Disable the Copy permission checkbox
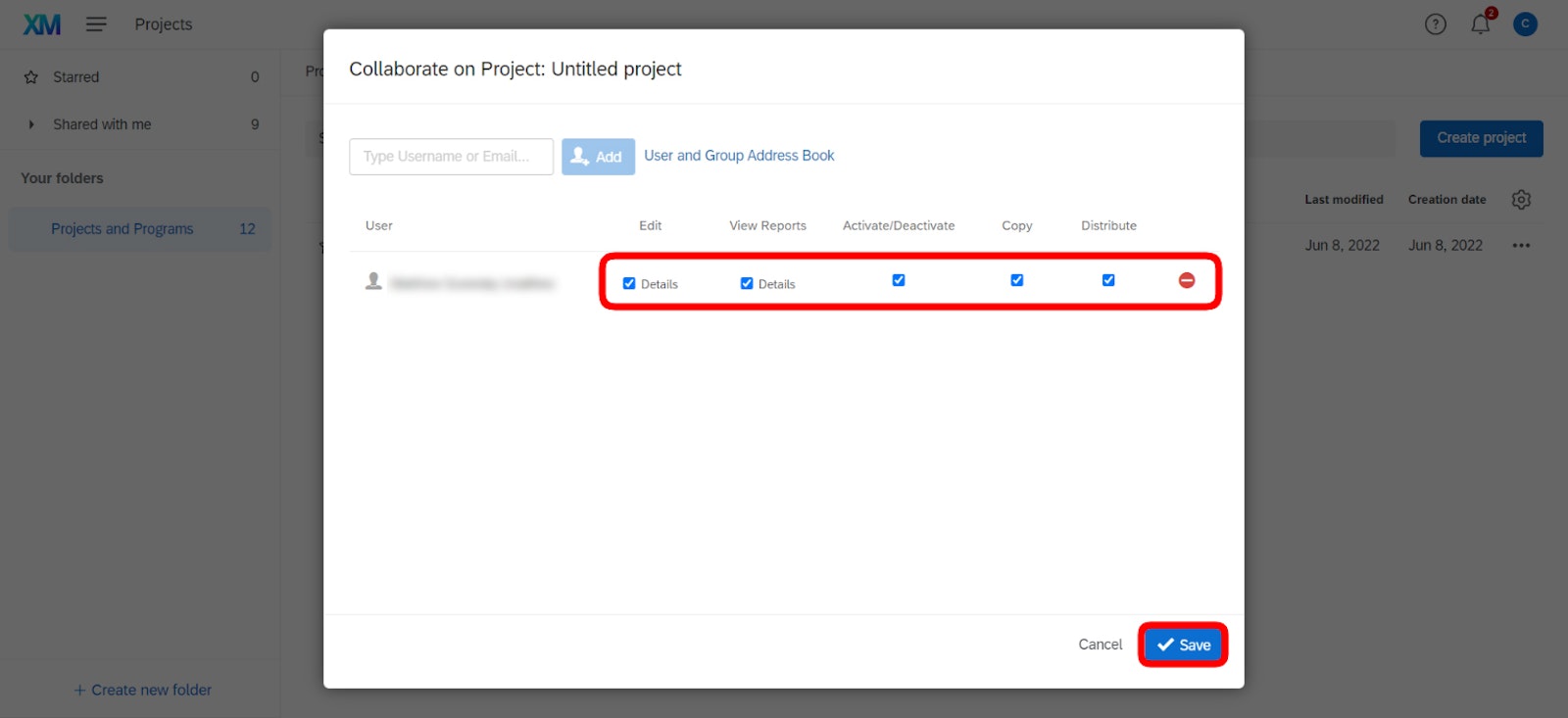This screenshot has height=718, width=1568. [1017, 280]
